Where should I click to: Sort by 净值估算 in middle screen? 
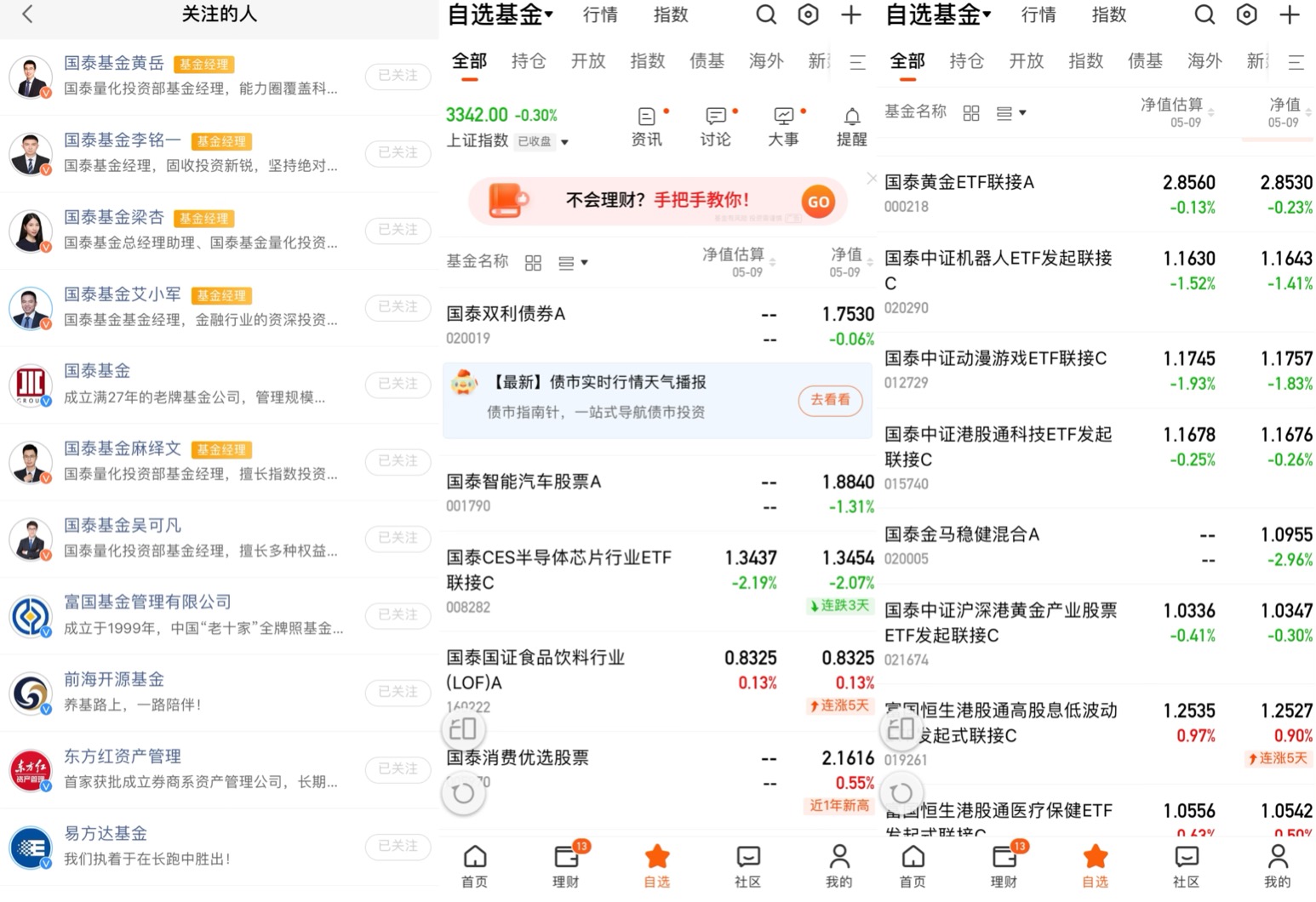click(x=738, y=262)
